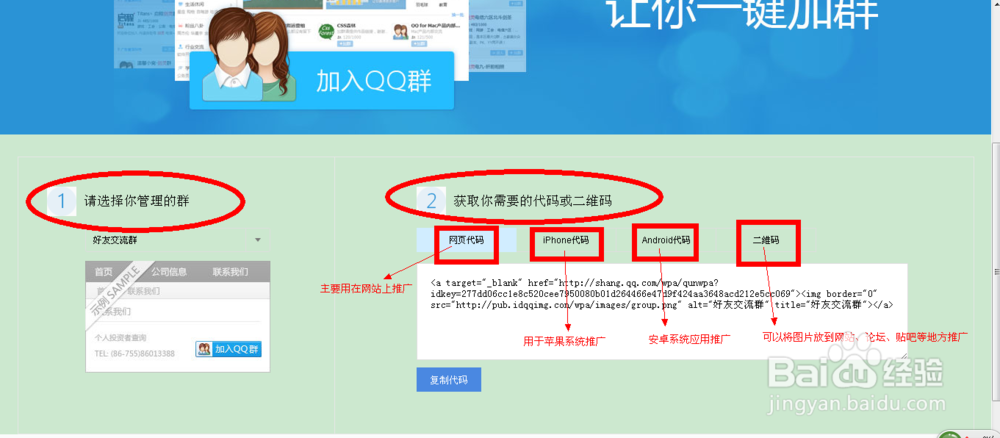Image resolution: width=1000 pixels, height=438 pixels.
Task: Click the large 加入QQ群 banner button
Action: [322, 81]
